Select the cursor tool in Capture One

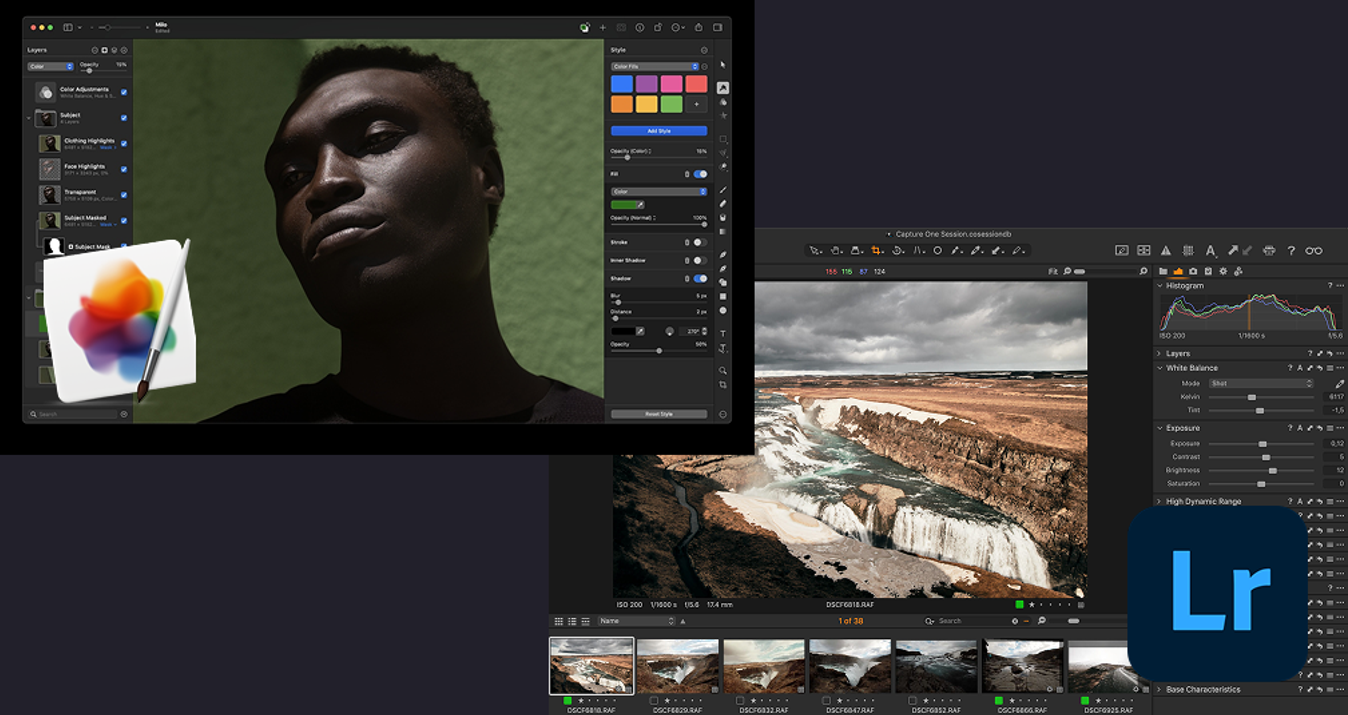click(813, 249)
